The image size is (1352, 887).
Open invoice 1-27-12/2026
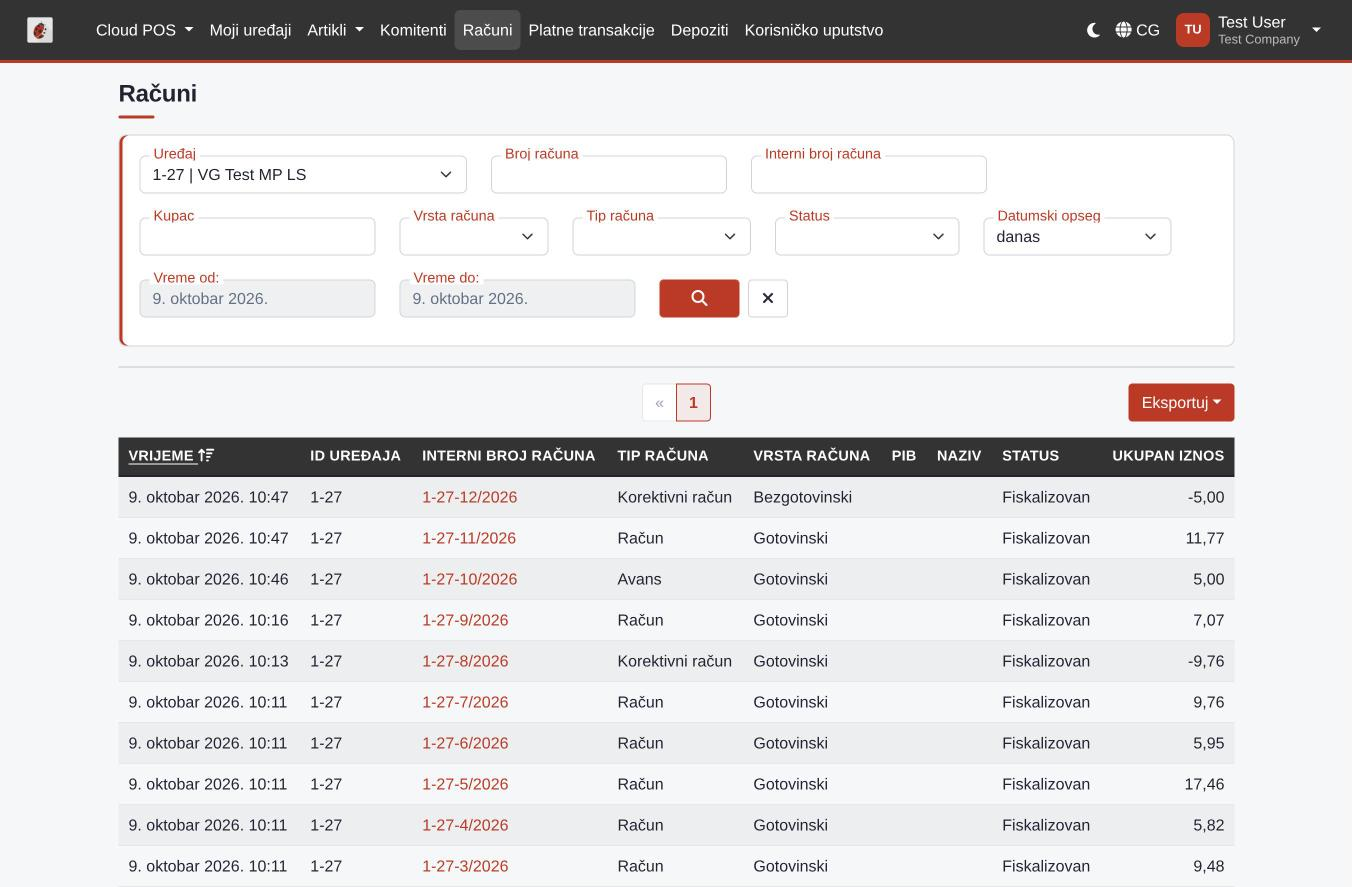click(x=469, y=497)
